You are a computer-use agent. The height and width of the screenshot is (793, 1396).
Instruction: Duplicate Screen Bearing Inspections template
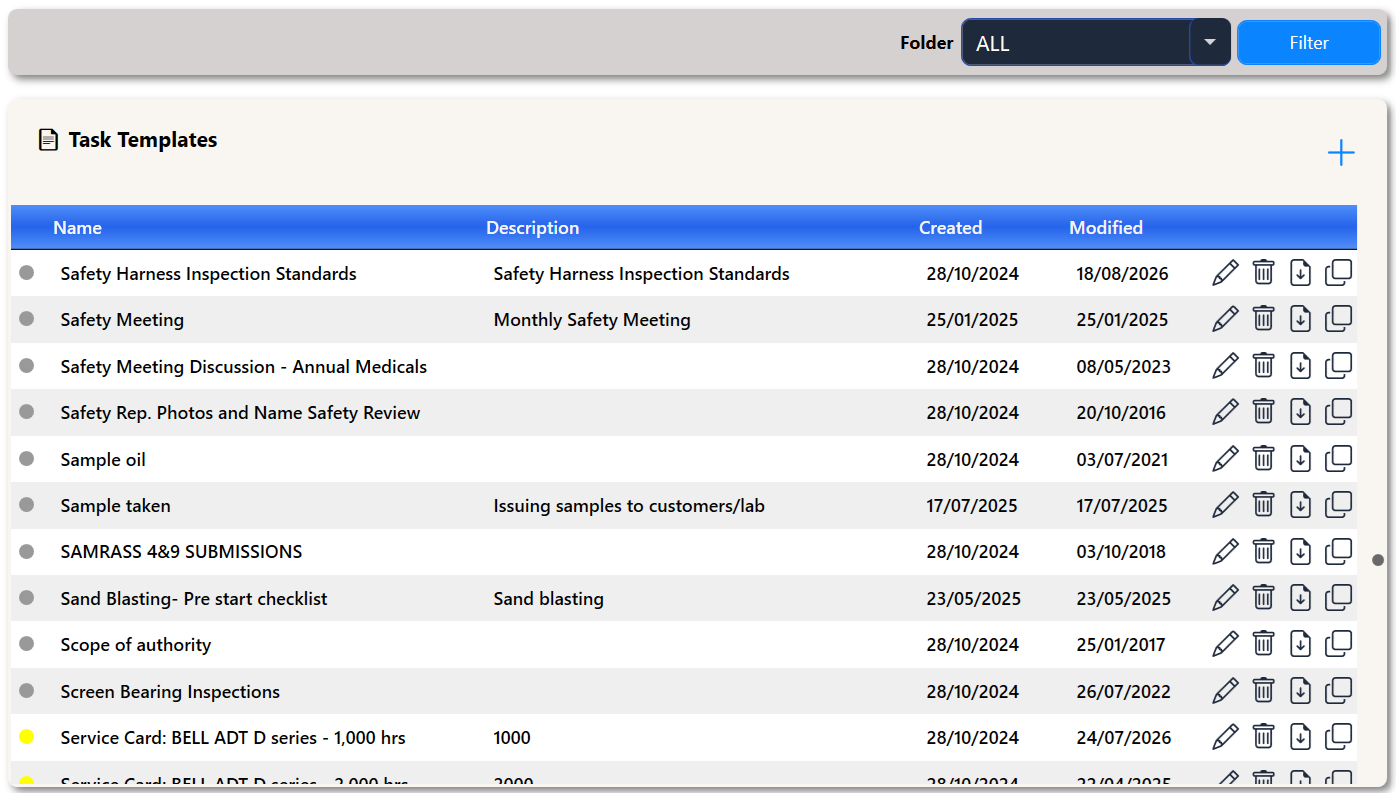1339,691
